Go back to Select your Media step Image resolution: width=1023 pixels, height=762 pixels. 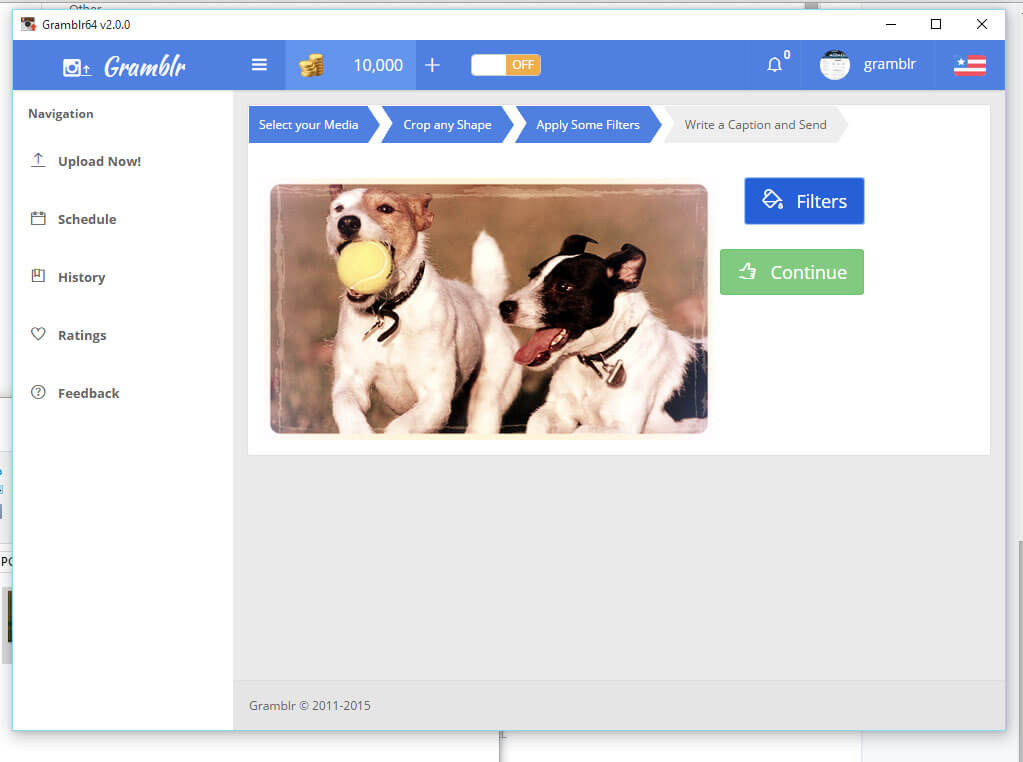tap(308, 125)
